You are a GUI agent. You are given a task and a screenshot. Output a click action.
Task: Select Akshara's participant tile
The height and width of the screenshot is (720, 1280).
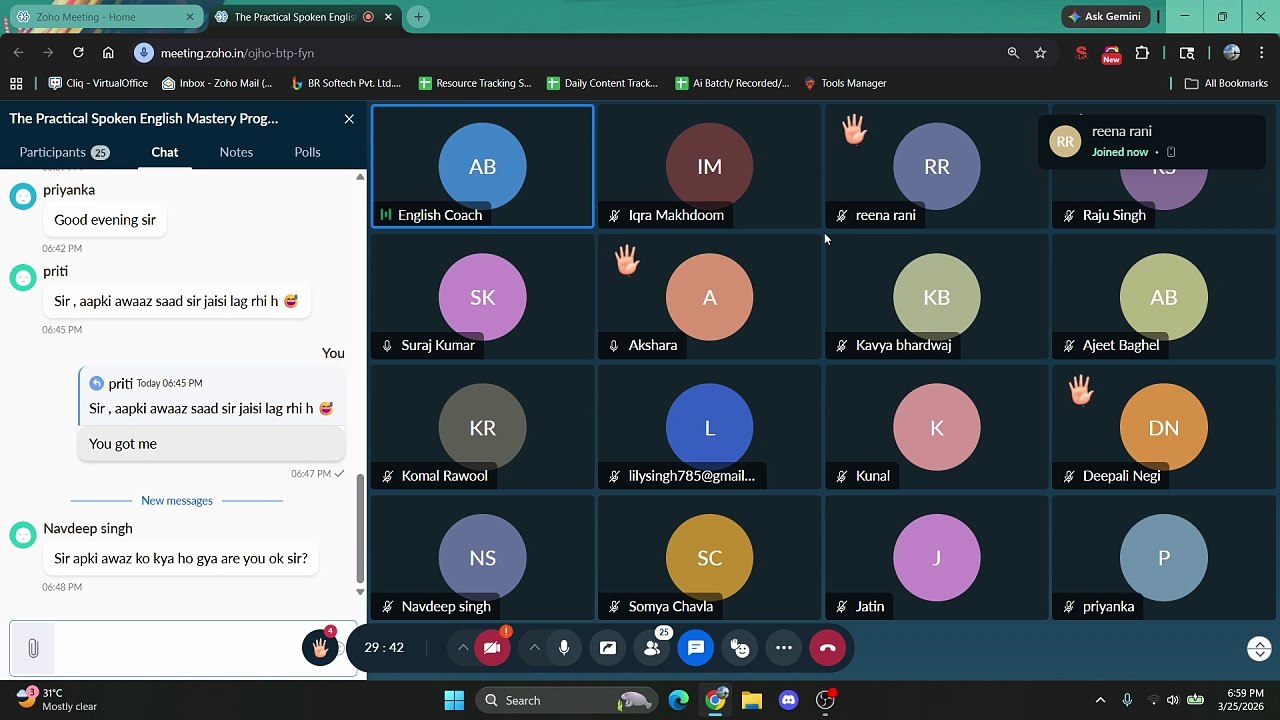pyautogui.click(x=709, y=297)
